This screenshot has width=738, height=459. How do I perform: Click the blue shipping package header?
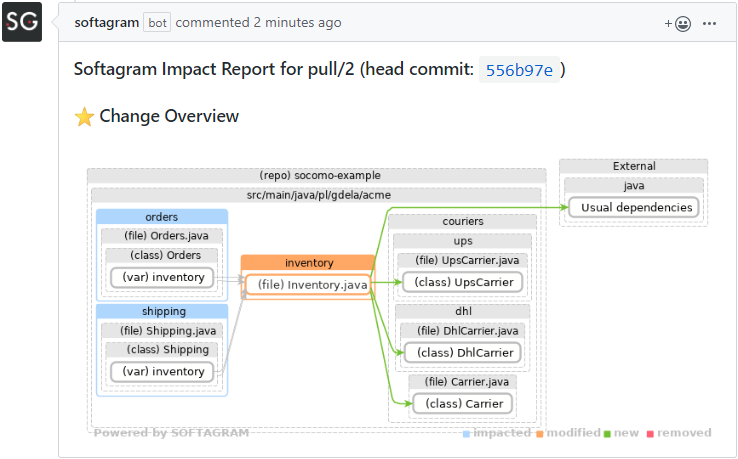[162, 311]
